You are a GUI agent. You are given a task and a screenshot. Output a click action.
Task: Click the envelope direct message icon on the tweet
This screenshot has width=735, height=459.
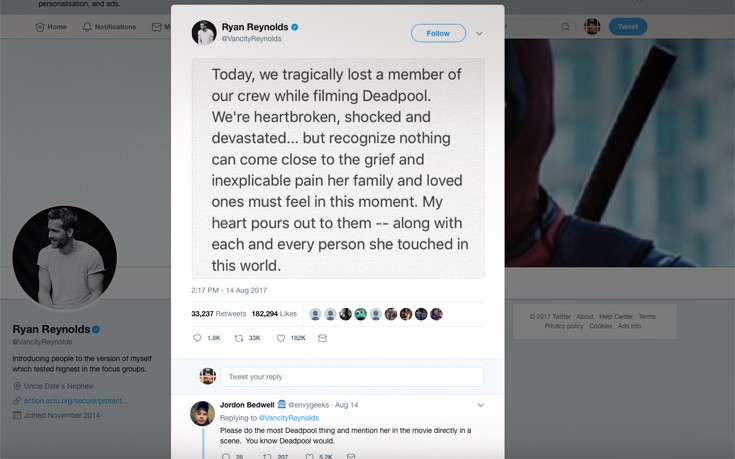(x=322, y=338)
